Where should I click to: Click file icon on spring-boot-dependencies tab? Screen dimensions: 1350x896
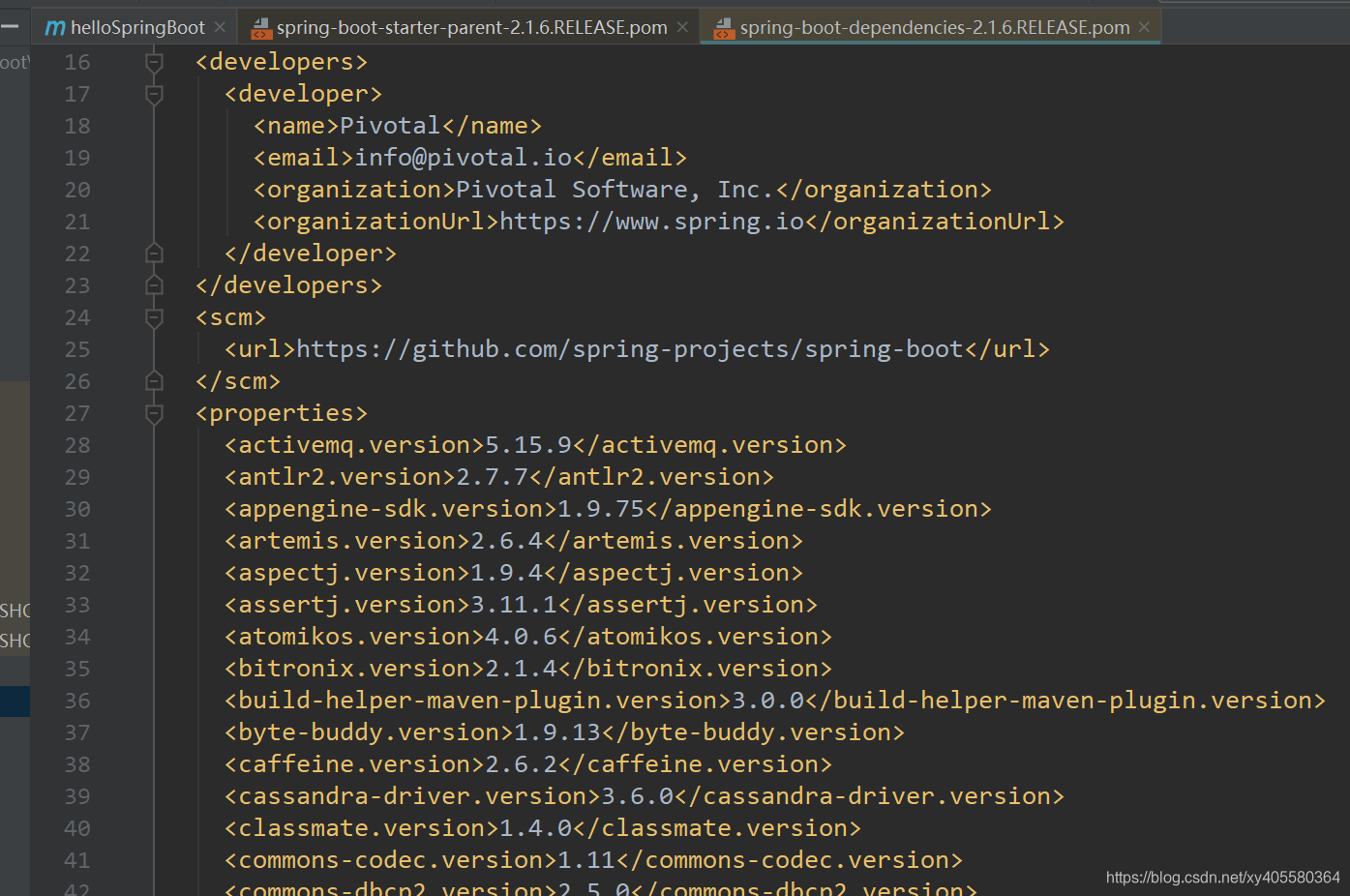tap(724, 29)
